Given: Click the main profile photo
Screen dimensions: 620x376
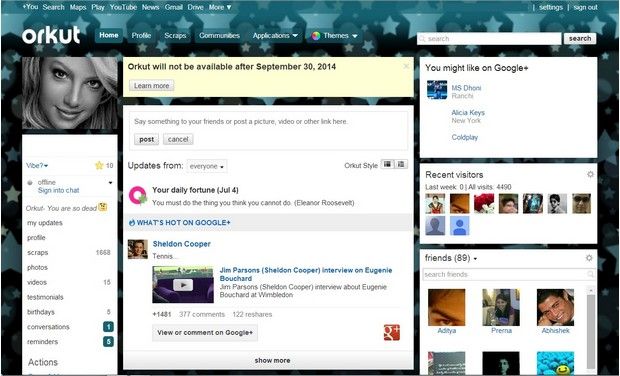Looking at the screenshot, I should click(70, 93).
